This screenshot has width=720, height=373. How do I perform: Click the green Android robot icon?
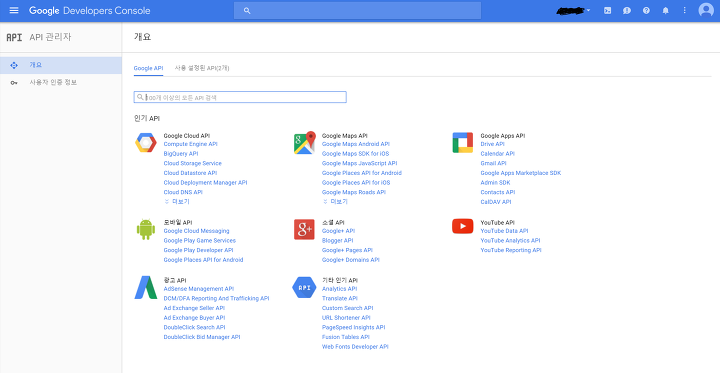point(146,229)
